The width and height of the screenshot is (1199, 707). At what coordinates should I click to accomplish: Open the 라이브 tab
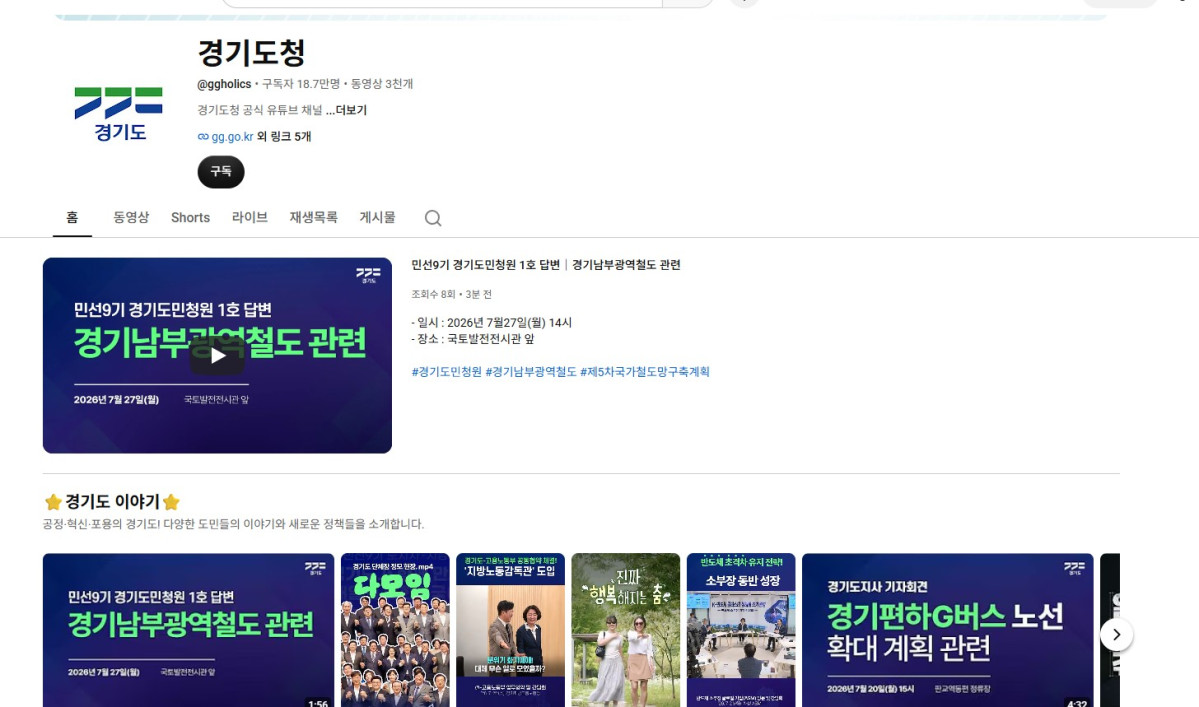(250, 217)
